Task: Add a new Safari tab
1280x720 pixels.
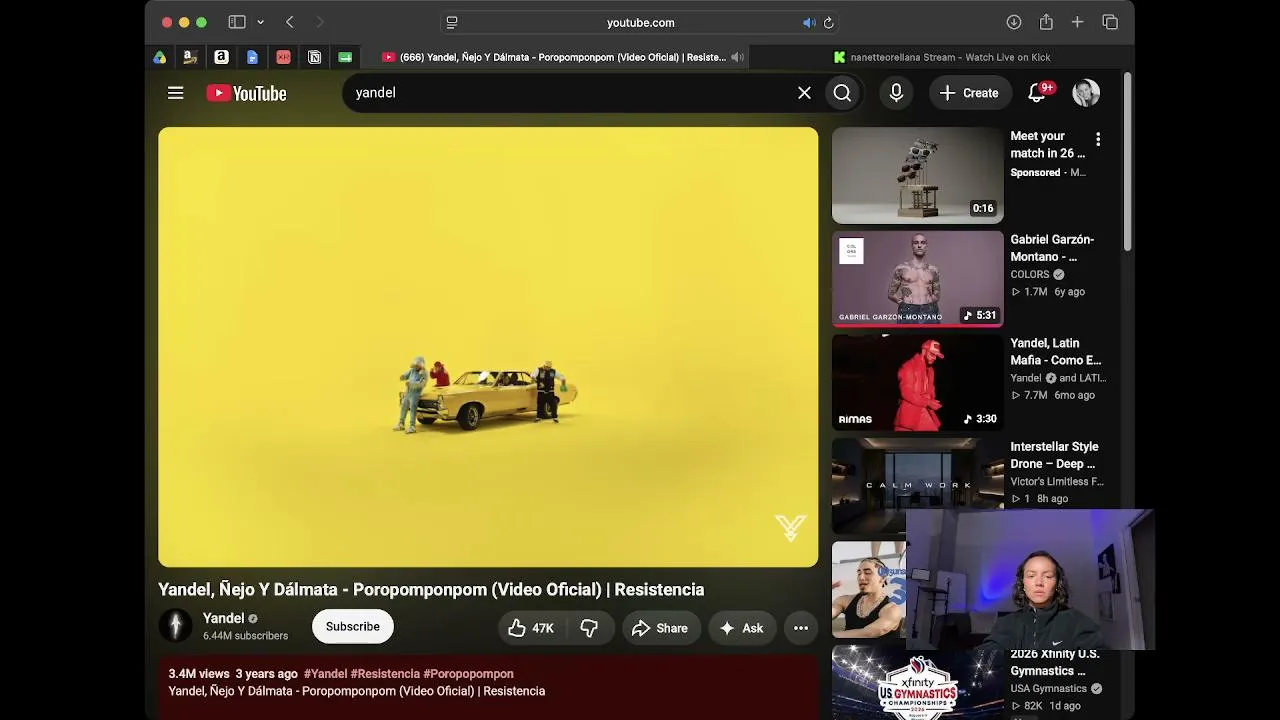Action: [1077, 22]
